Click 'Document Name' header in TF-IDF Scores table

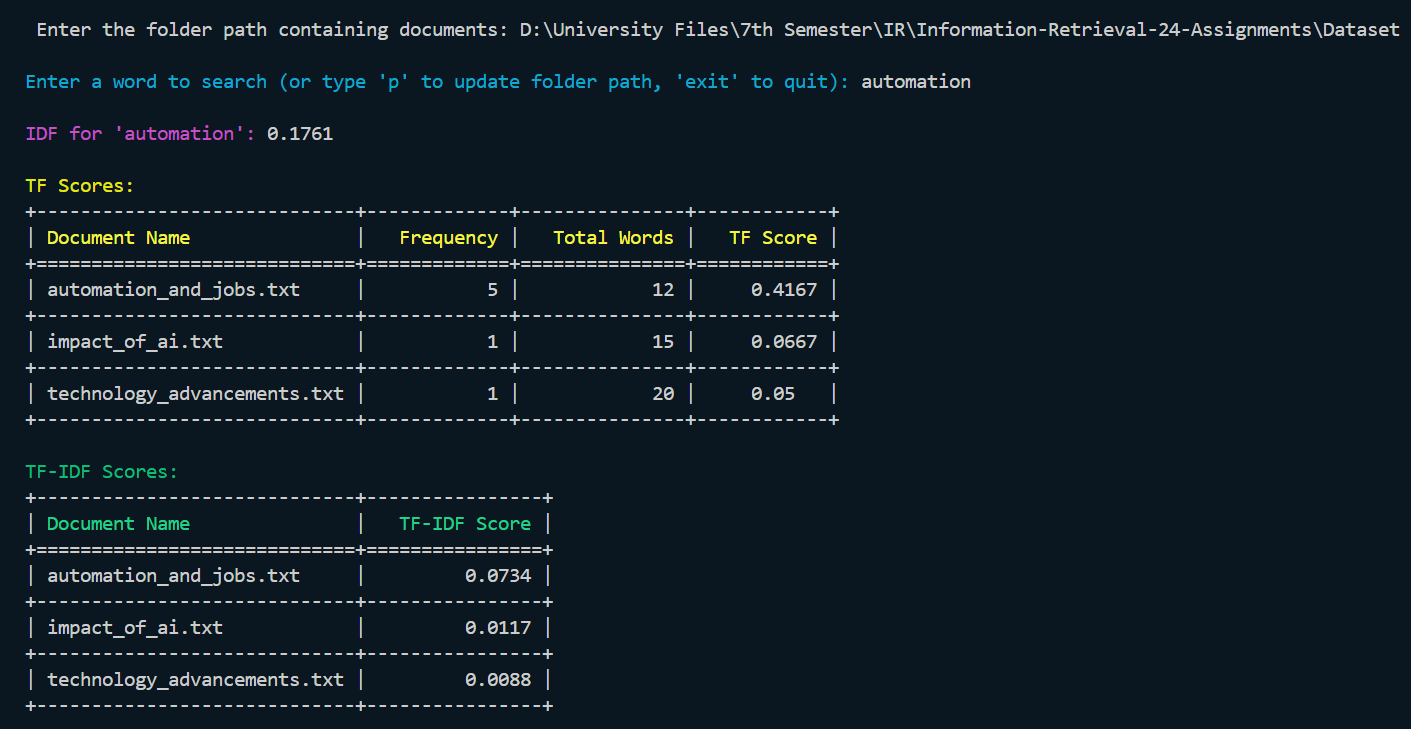pyautogui.click(x=118, y=524)
